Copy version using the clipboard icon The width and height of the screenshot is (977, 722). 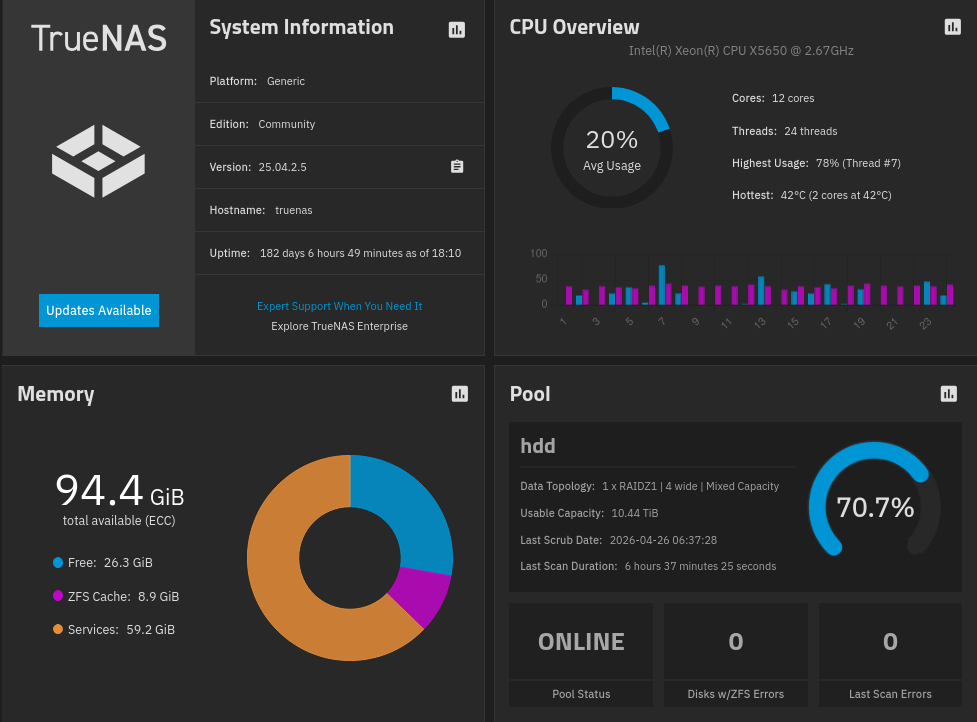[x=457, y=167]
